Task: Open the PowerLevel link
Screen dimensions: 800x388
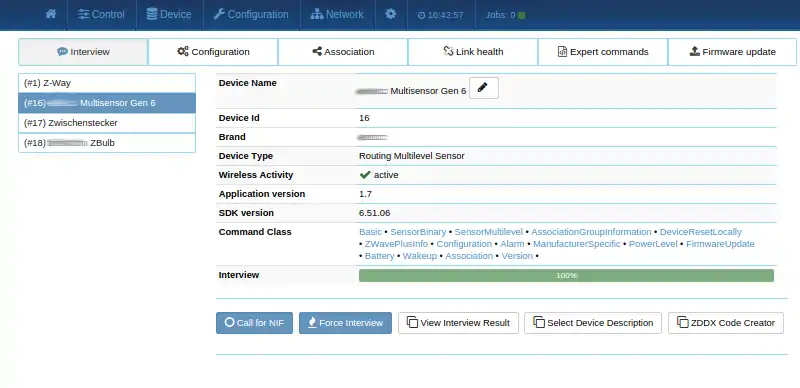Action: tap(653, 244)
